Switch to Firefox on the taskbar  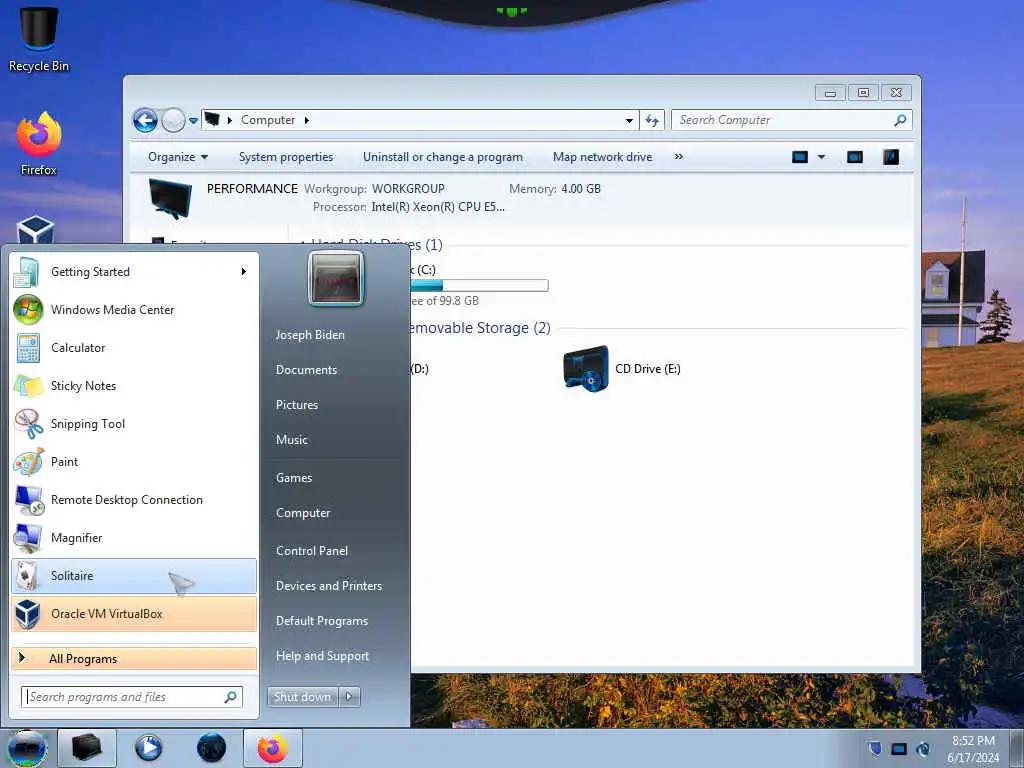pos(273,748)
